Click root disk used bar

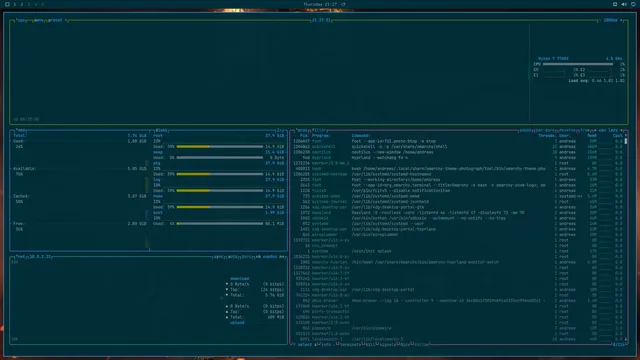pyautogui.click(x=220, y=147)
